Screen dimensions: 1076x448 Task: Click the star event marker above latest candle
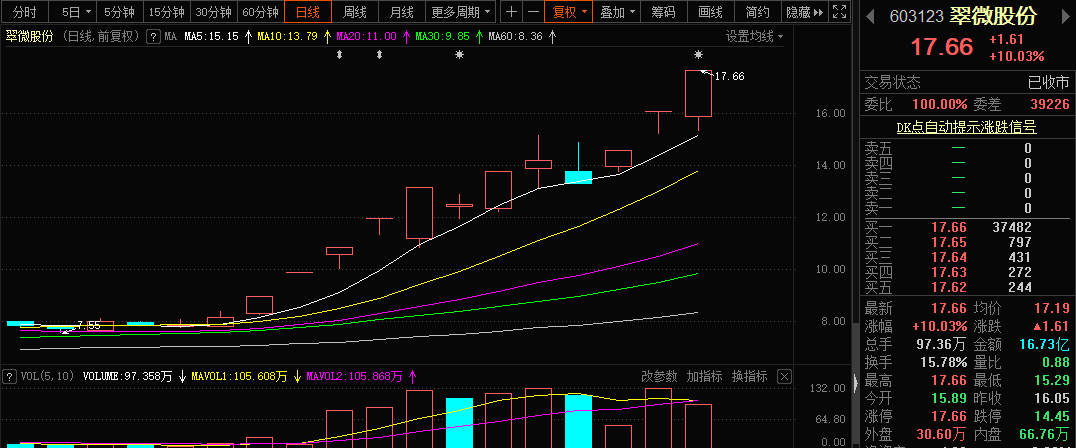pyautogui.click(x=698, y=55)
